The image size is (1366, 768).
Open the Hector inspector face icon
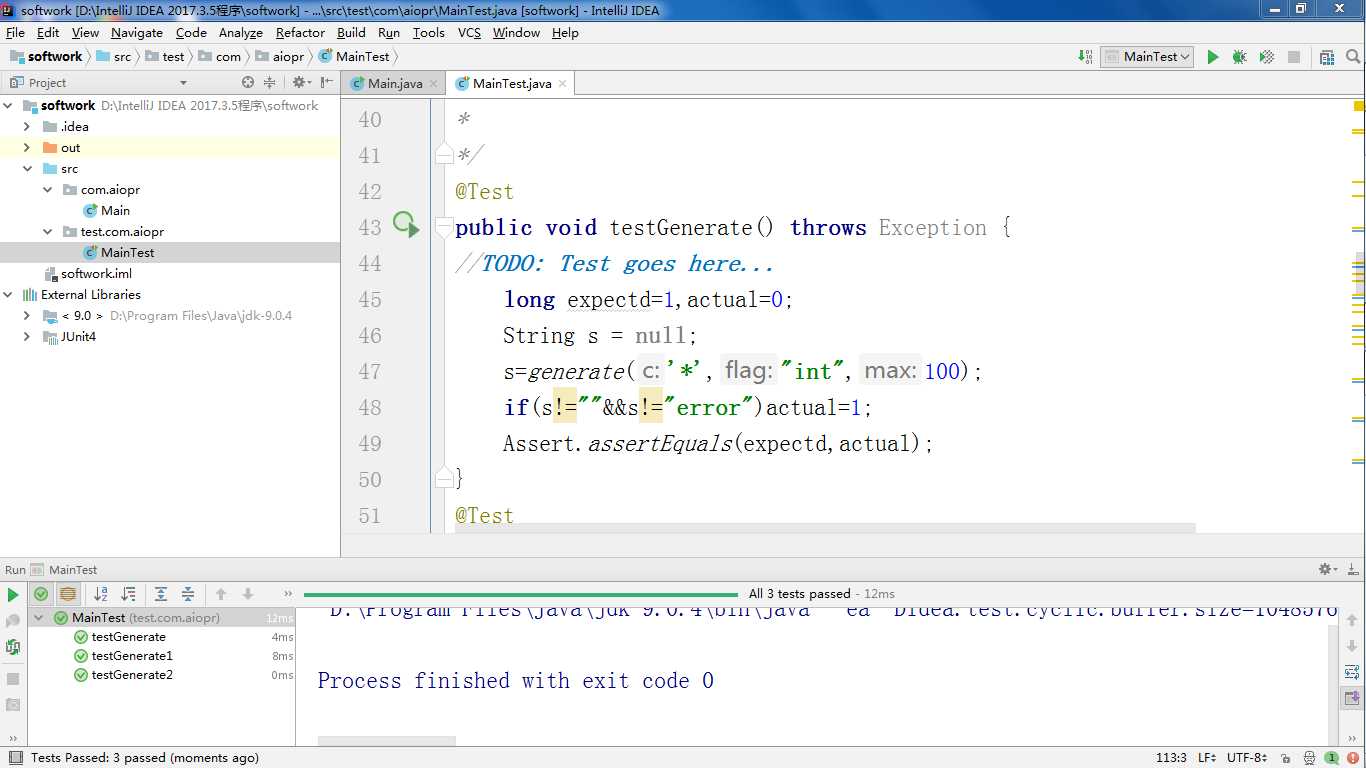pos(1307,758)
